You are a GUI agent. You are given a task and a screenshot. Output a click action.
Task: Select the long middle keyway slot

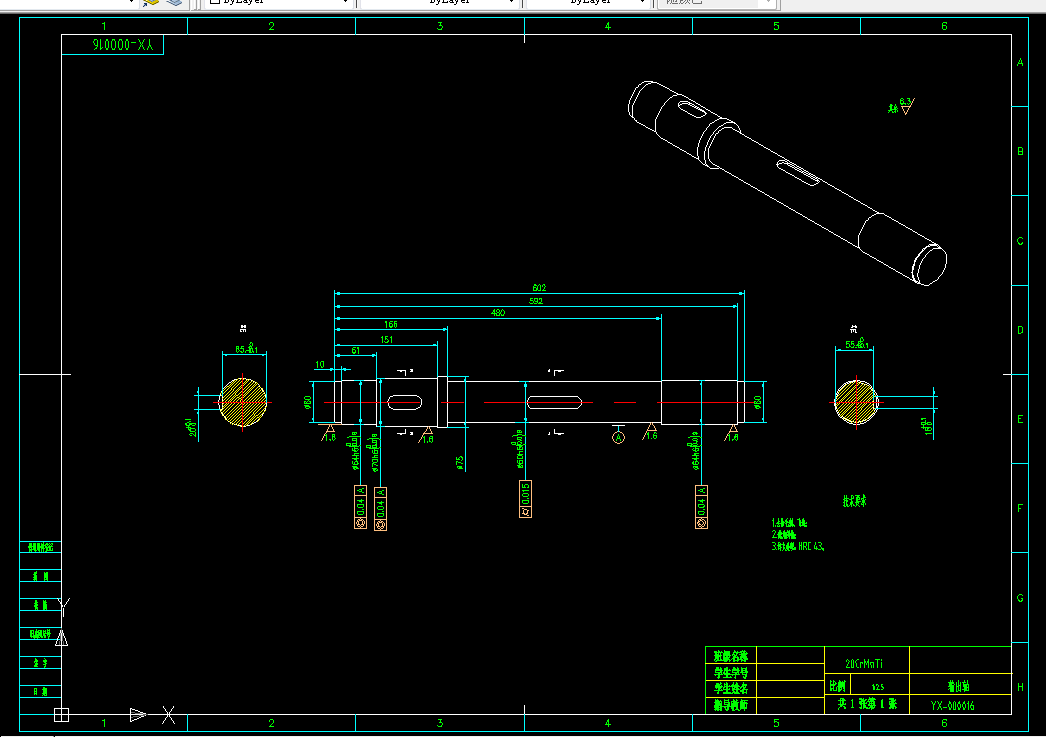pos(554,402)
